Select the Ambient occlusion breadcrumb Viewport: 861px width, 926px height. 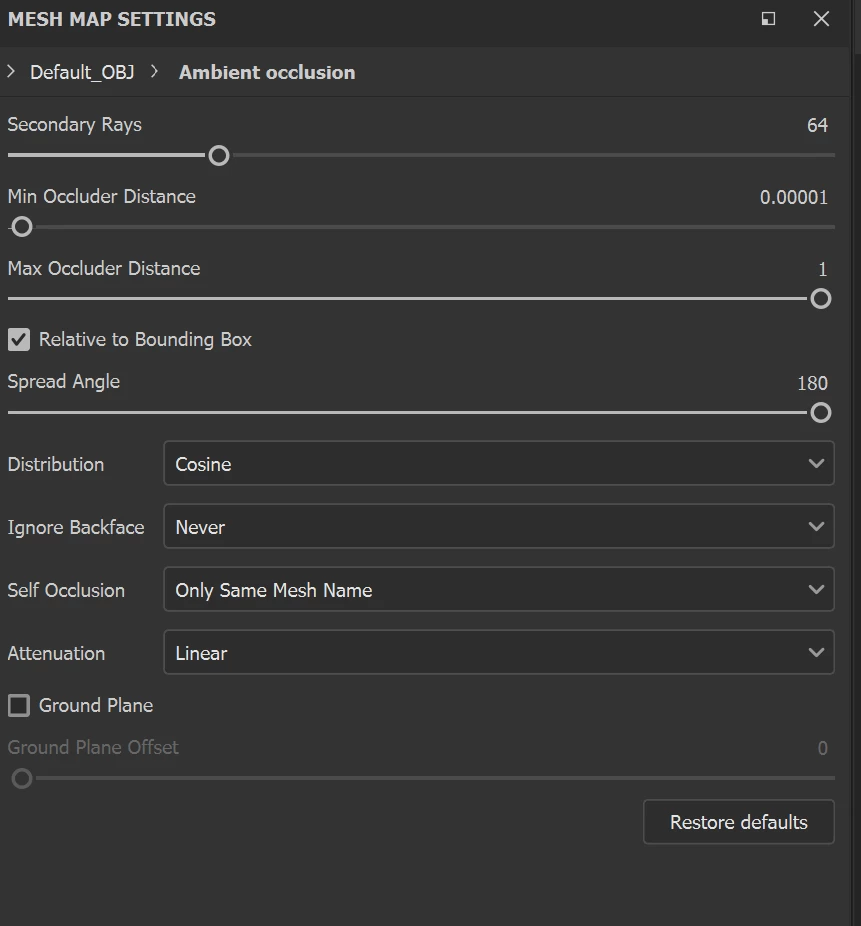[267, 72]
